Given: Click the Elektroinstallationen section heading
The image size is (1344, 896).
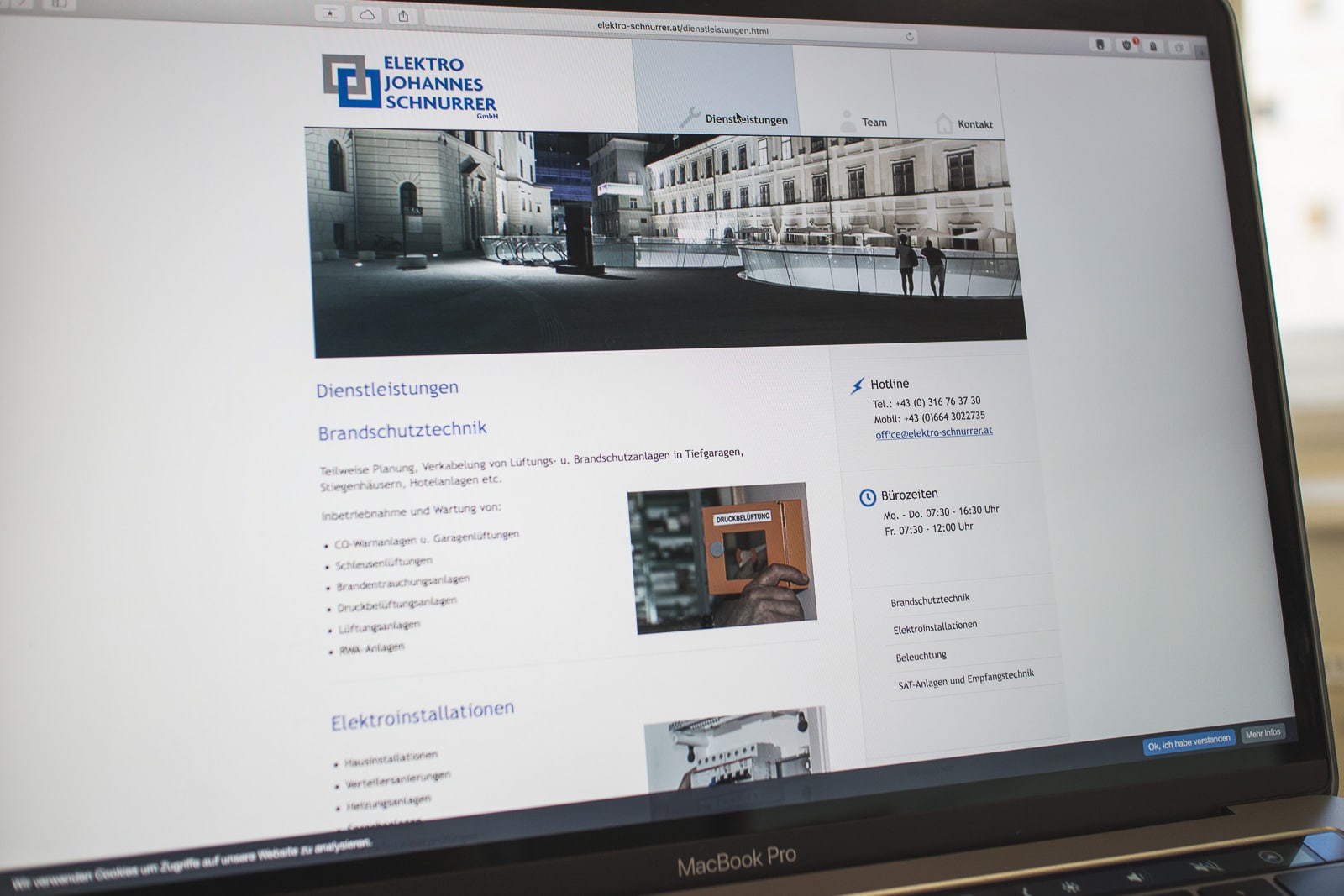Looking at the screenshot, I should coord(422,716).
